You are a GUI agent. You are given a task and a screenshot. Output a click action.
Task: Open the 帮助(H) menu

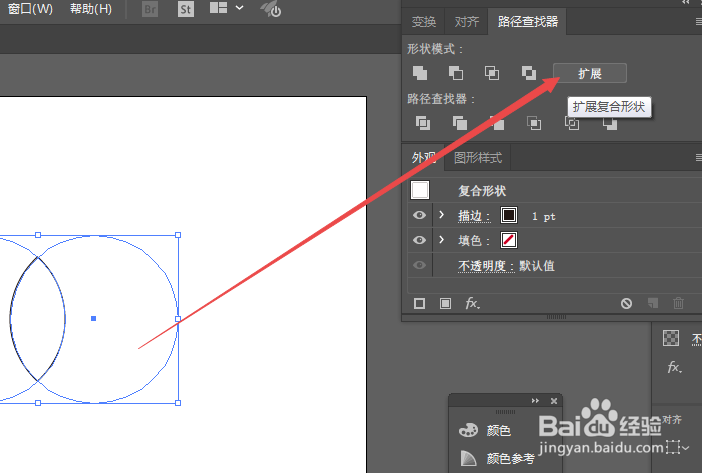click(x=91, y=9)
